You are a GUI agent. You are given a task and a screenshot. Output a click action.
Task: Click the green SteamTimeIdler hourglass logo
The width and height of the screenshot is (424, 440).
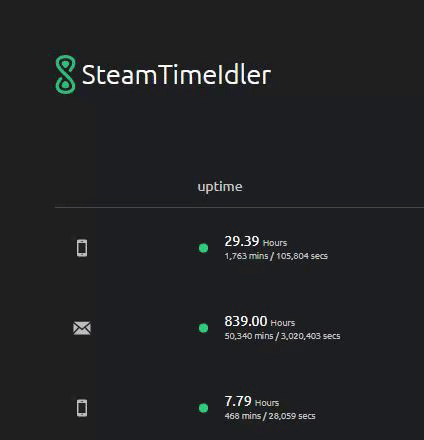[x=65, y=74]
